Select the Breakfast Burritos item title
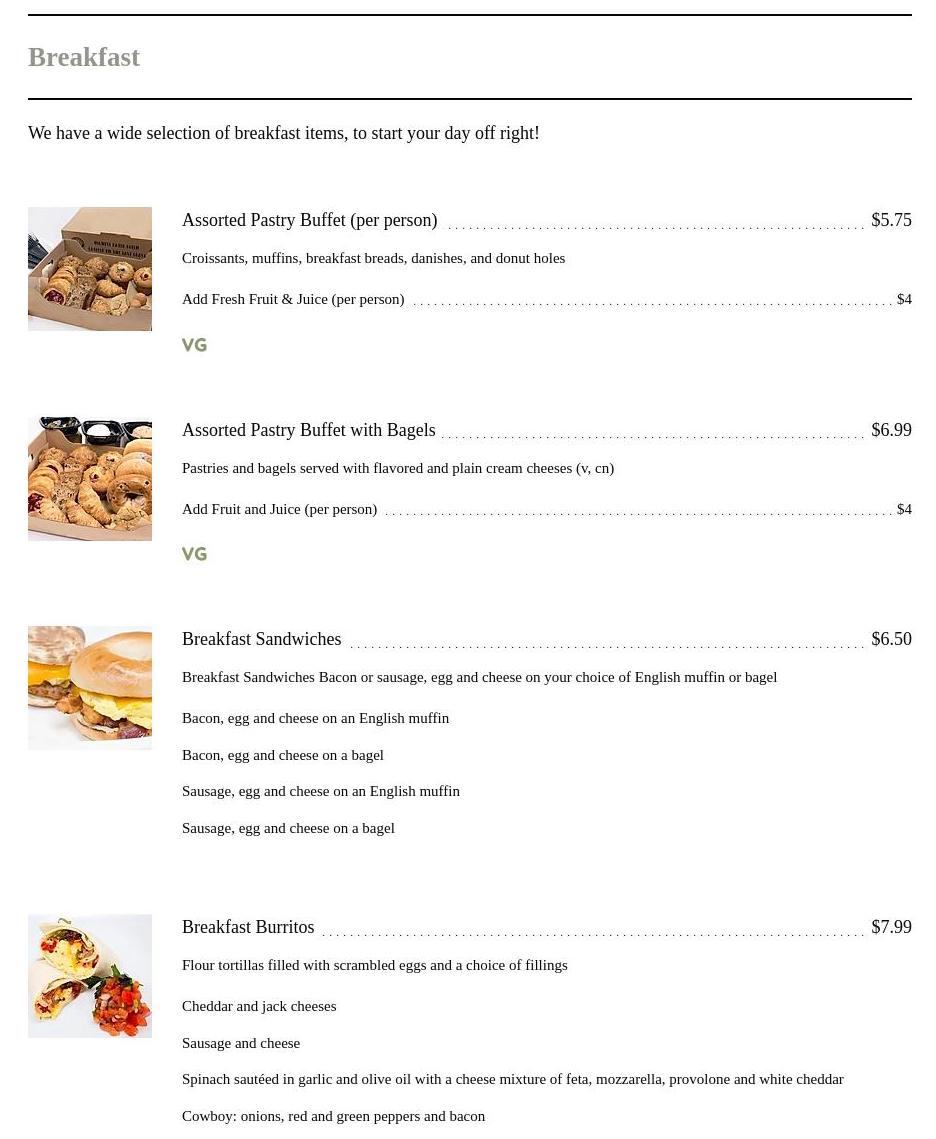The width and height of the screenshot is (936, 1139). click(x=248, y=927)
